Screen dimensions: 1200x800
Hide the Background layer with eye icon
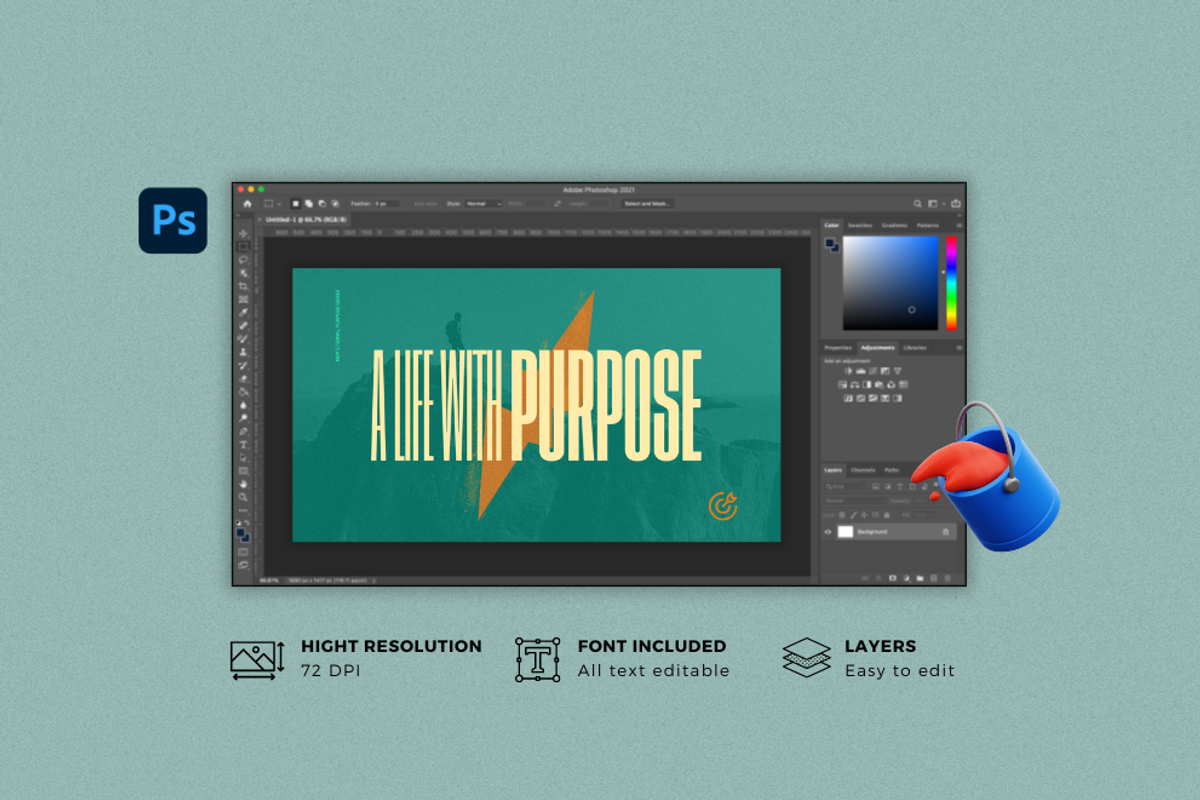[827, 532]
